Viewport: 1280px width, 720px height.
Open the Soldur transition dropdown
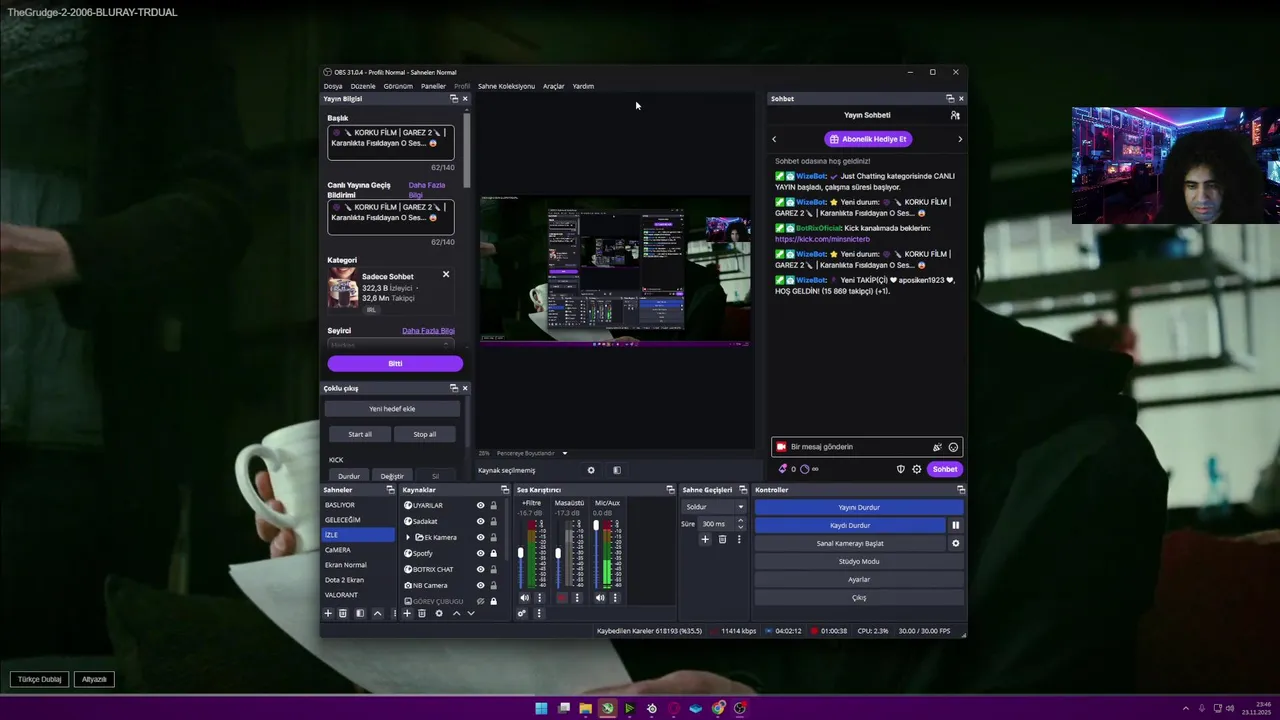714,507
